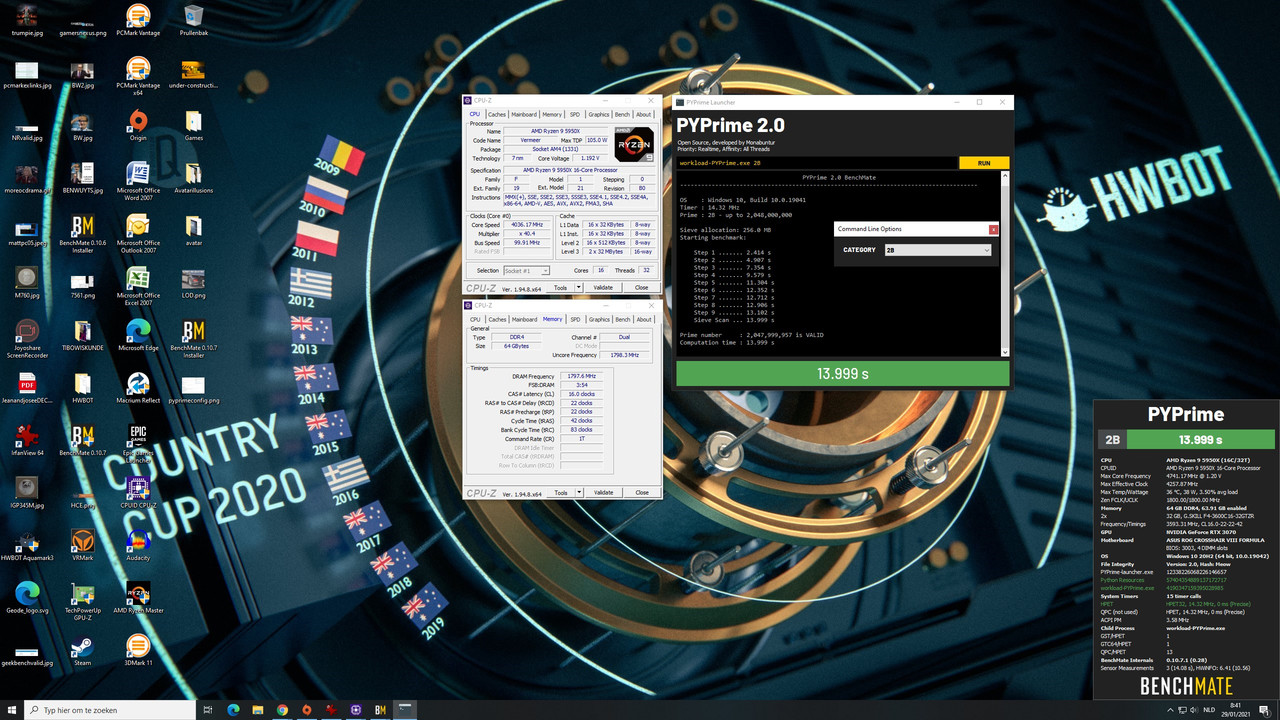Open Microsoft Edge desktop shortcut
The height and width of the screenshot is (720, 1280).
pos(138,333)
